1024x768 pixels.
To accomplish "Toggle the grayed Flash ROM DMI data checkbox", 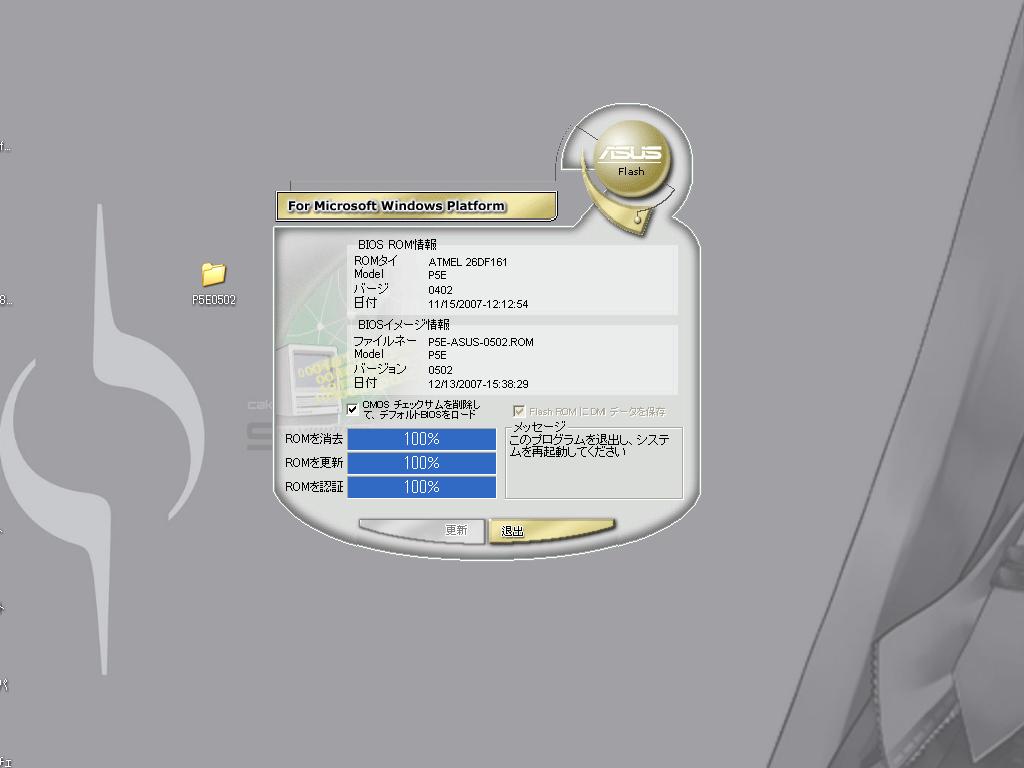I will coord(519,411).
